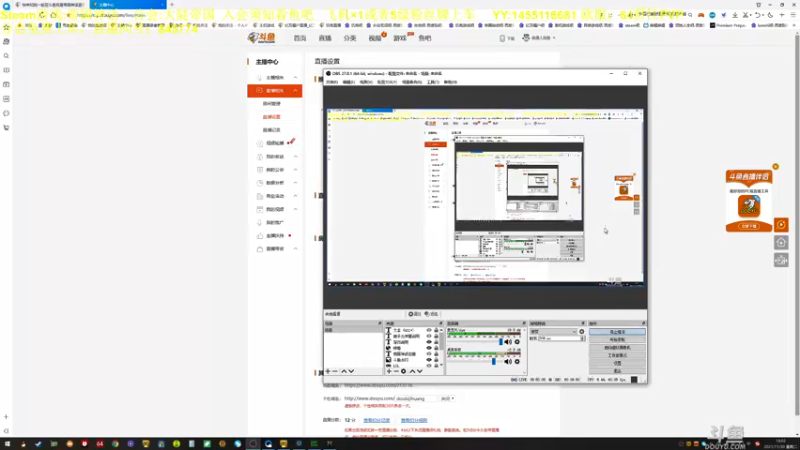The height and width of the screenshot is (450, 800).
Task: Open the scene transition type dropdown
Action: (x=553, y=332)
